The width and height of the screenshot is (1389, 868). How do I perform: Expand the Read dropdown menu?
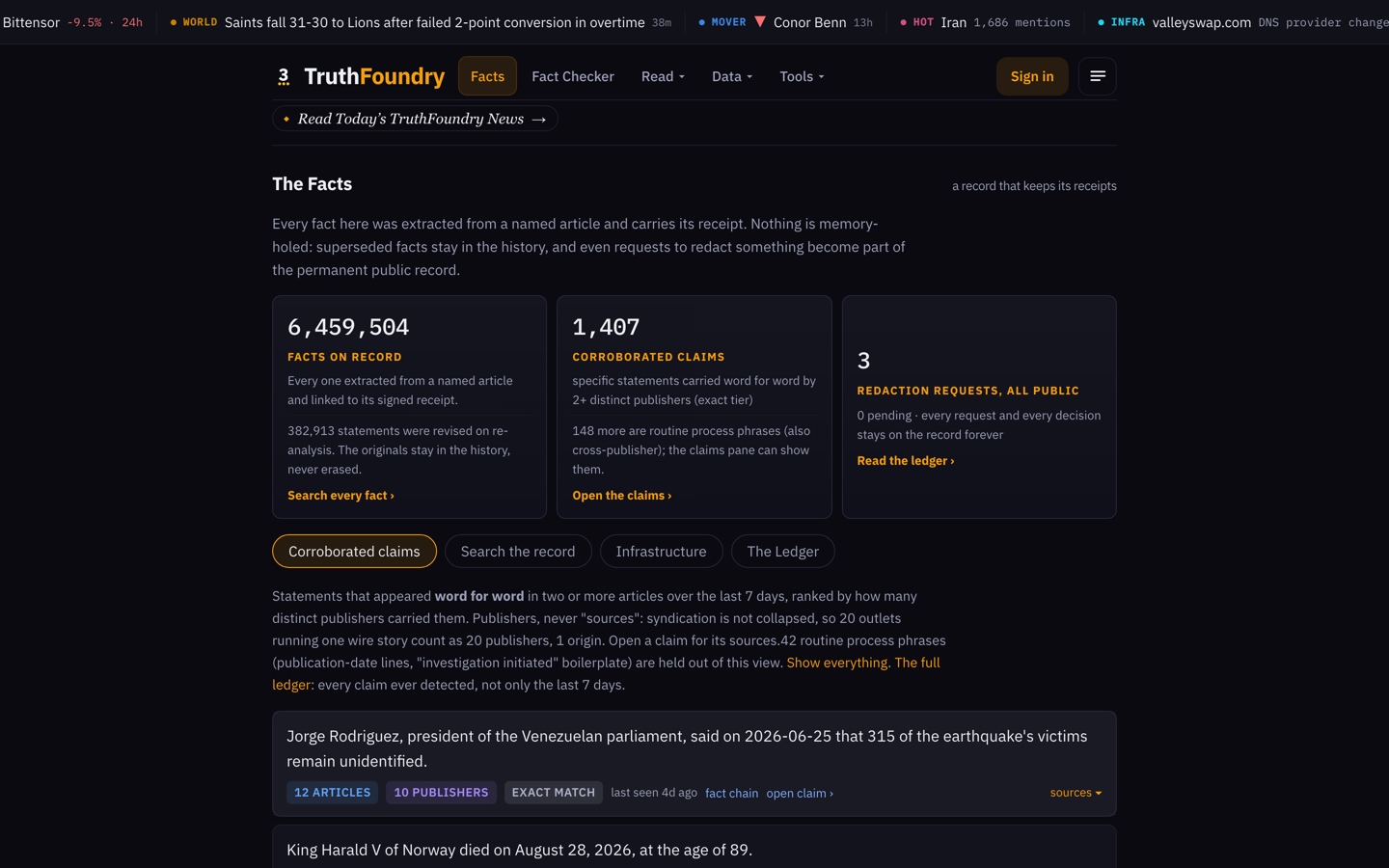point(663,76)
